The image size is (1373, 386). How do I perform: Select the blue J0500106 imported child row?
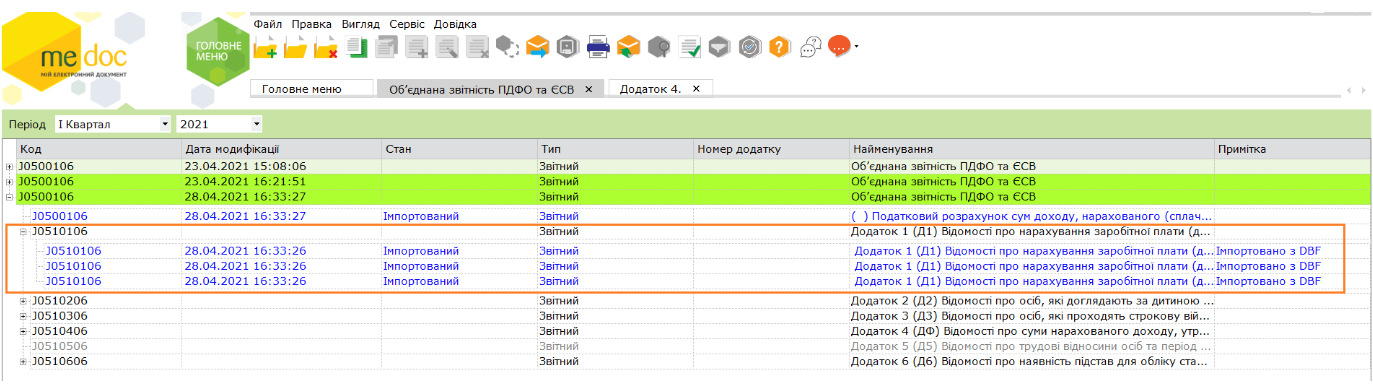tap(60, 216)
